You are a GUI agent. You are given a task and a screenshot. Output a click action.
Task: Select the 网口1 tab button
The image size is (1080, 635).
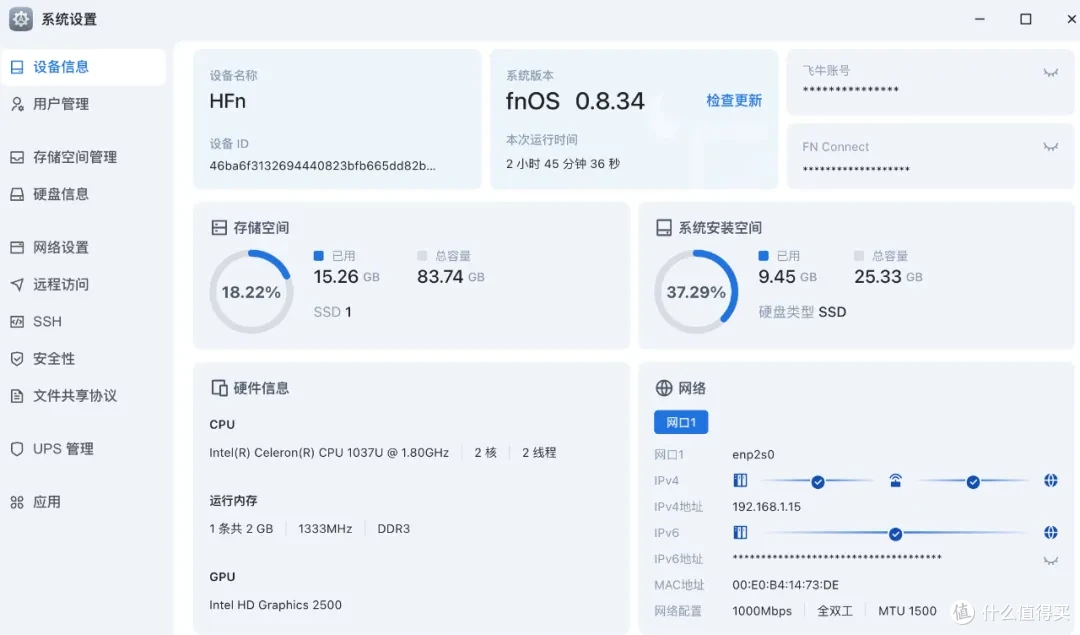(x=681, y=422)
